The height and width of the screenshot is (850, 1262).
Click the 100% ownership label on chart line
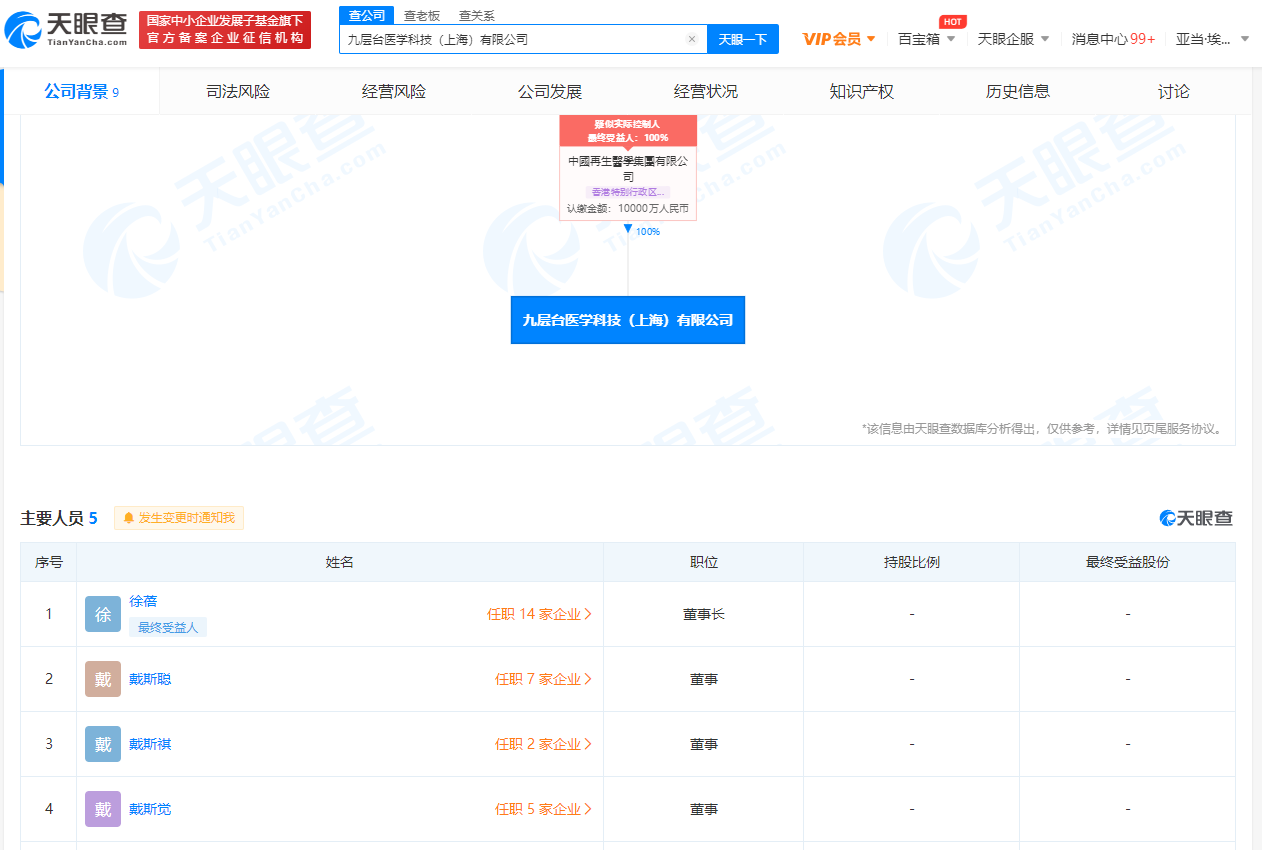tap(648, 231)
